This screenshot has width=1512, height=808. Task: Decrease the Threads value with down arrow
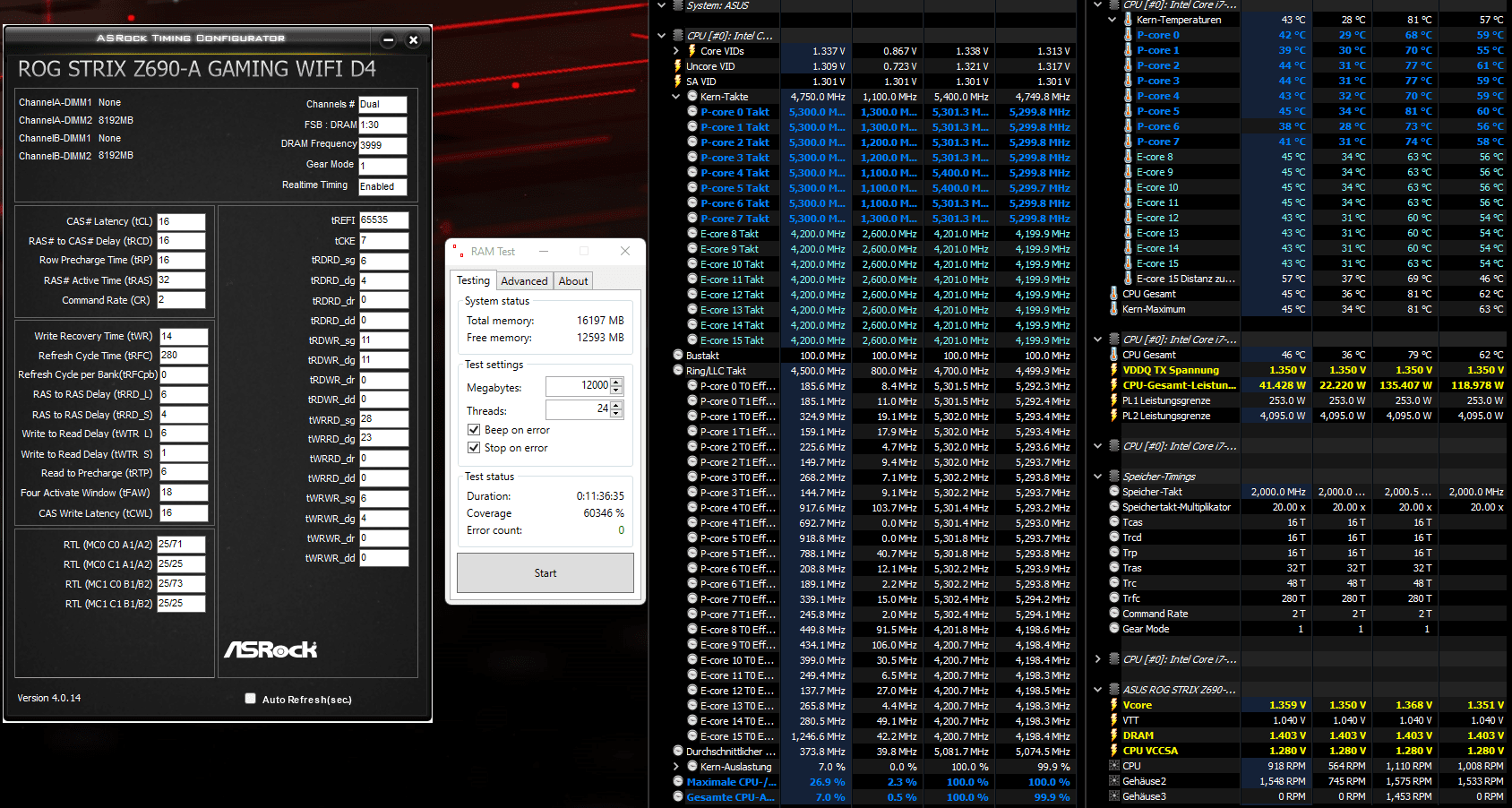click(616, 414)
